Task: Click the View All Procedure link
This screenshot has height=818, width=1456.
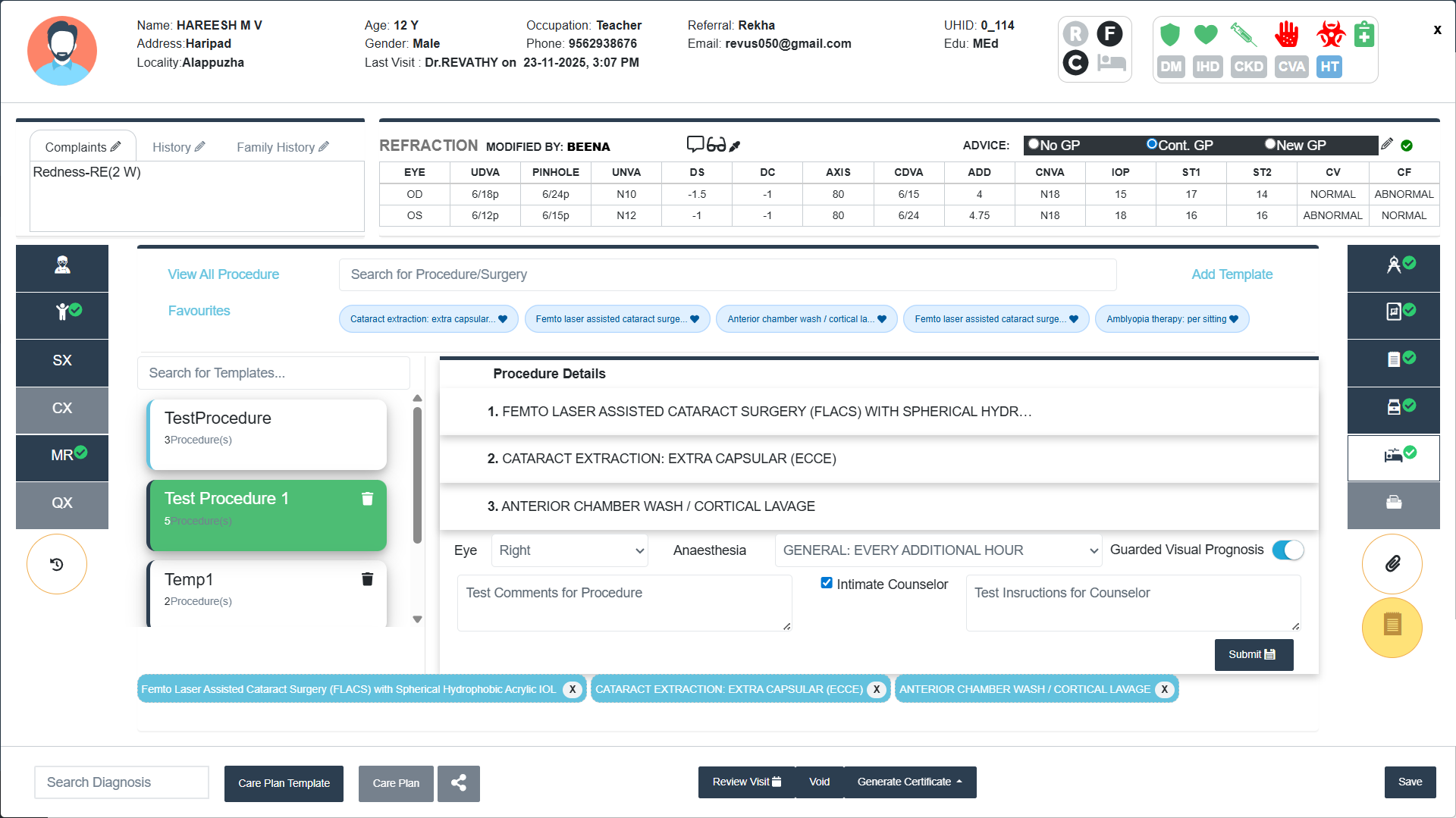Action: (223, 274)
